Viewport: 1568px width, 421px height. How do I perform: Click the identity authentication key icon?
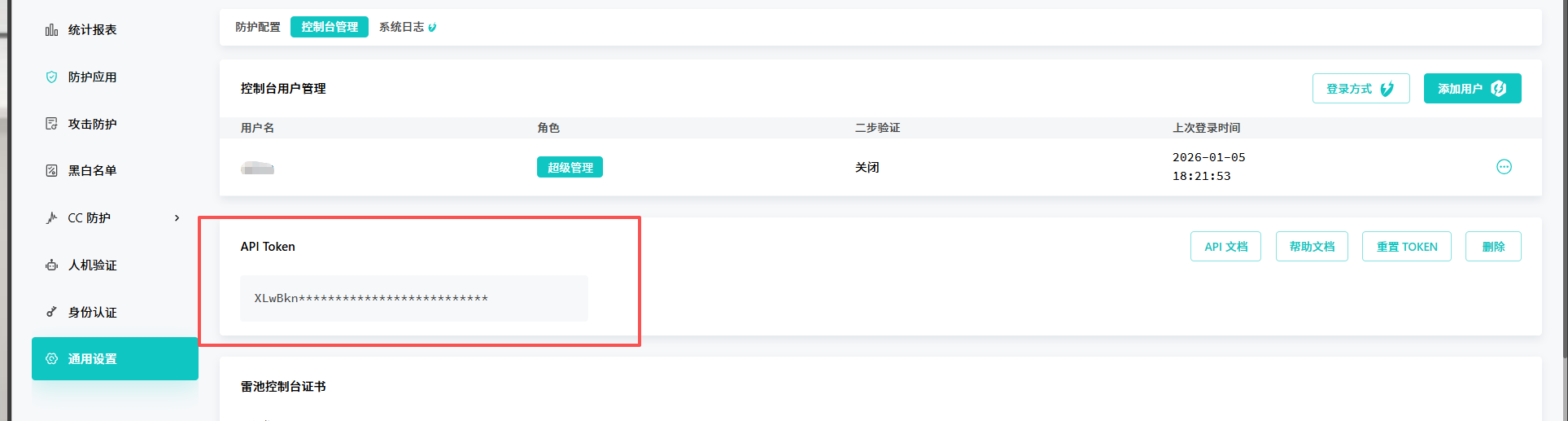pyautogui.click(x=51, y=312)
